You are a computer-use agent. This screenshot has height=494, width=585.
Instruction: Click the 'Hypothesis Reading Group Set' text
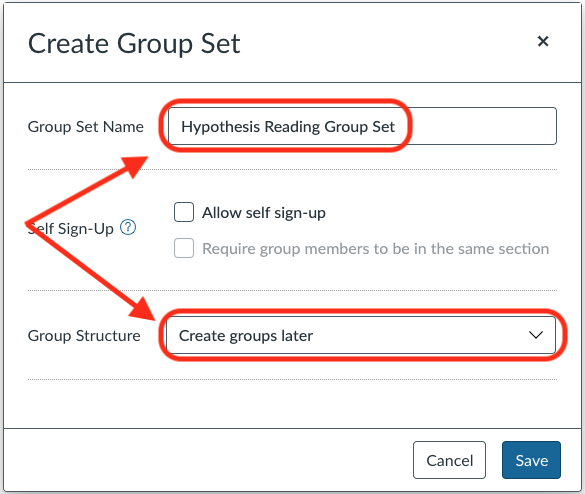click(288, 127)
